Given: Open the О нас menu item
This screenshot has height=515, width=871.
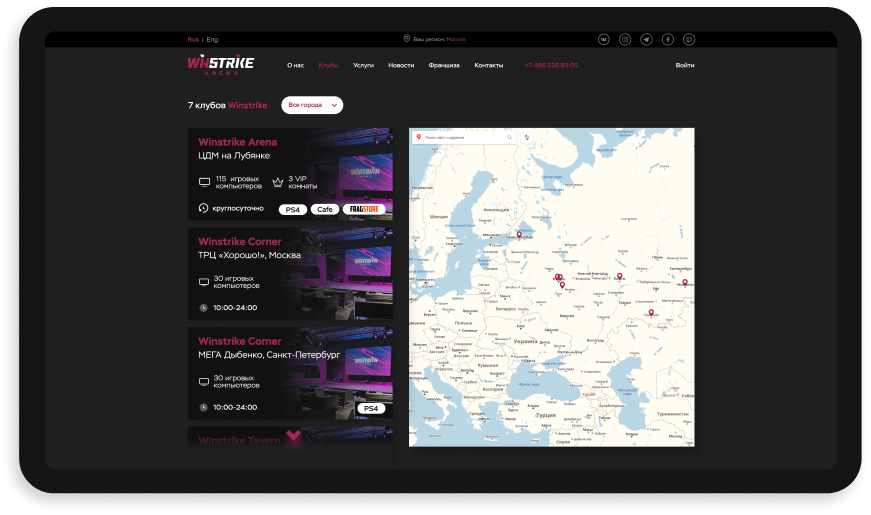Looking at the screenshot, I should click(296, 66).
